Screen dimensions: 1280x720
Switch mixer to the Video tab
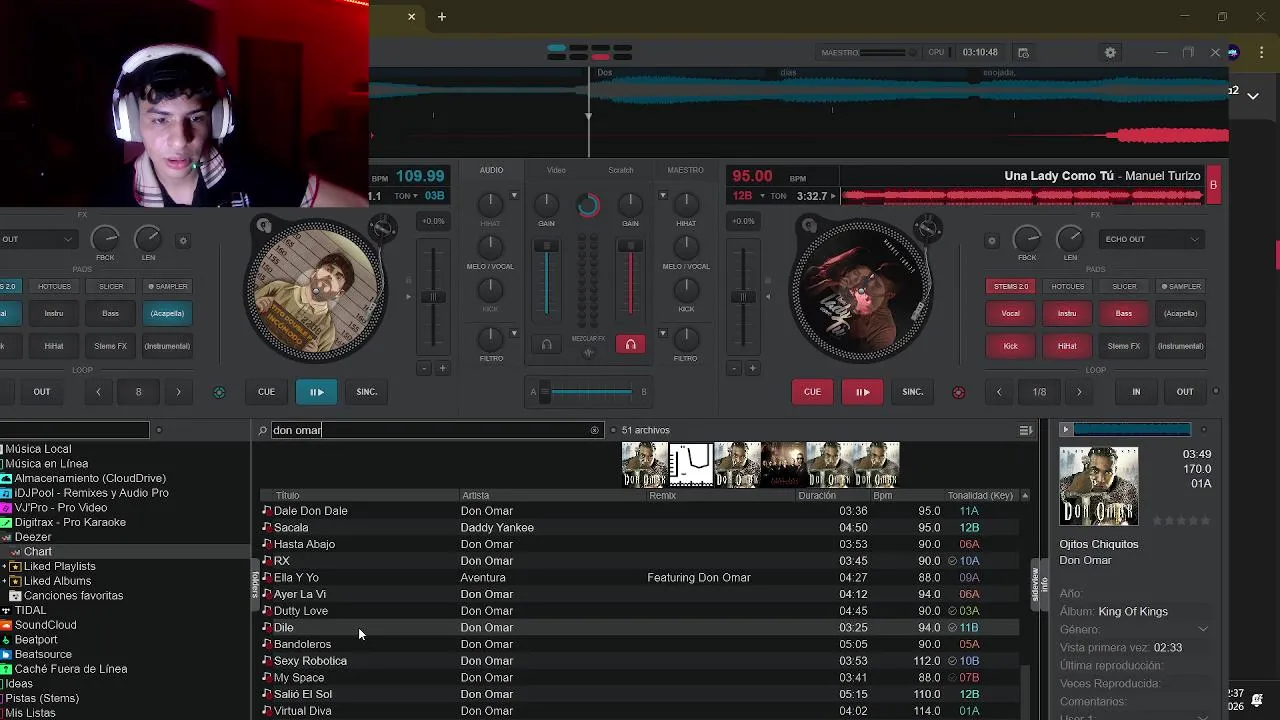[x=556, y=170]
